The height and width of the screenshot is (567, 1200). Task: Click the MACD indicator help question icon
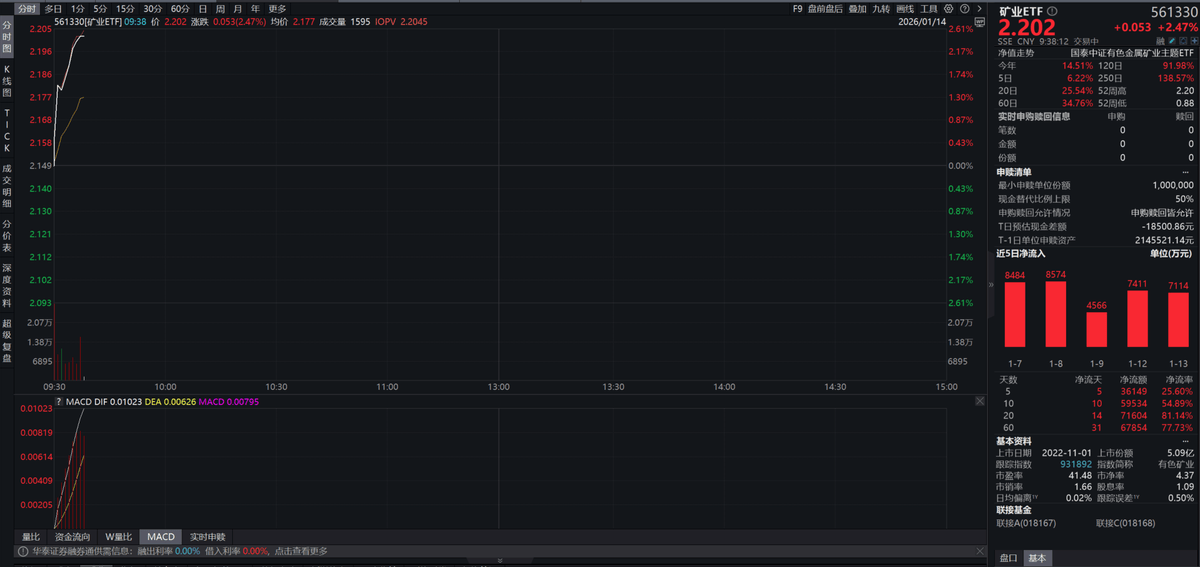coord(58,401)
